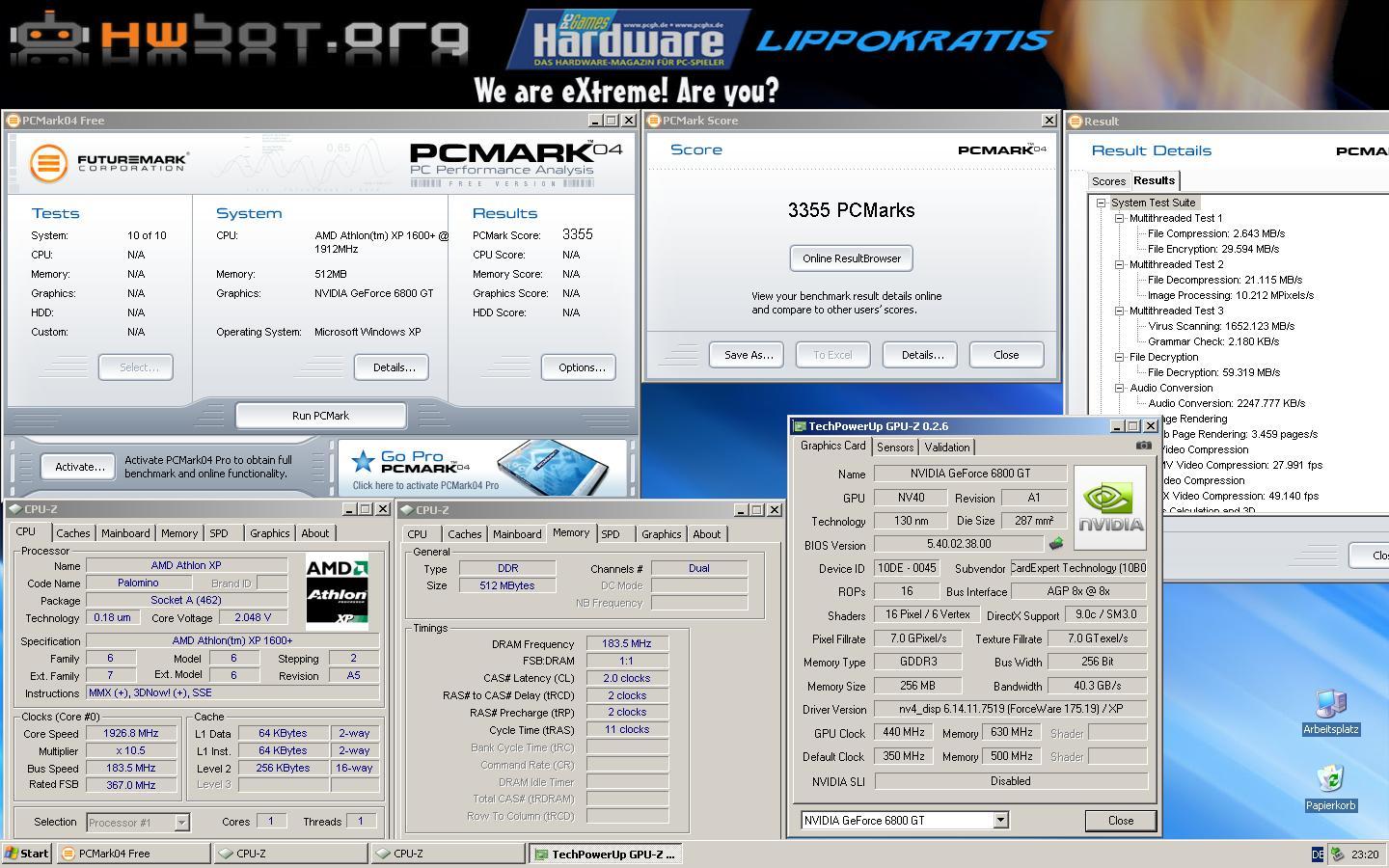Select Grammar Check 2.180 KB/s row

tap(1212, 341)
